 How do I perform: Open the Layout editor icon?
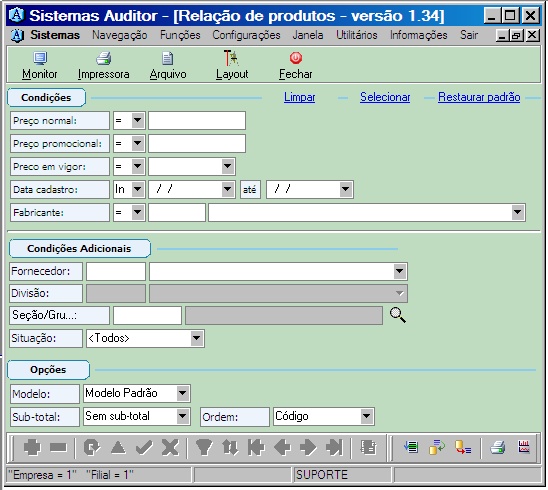click(231, 58)
